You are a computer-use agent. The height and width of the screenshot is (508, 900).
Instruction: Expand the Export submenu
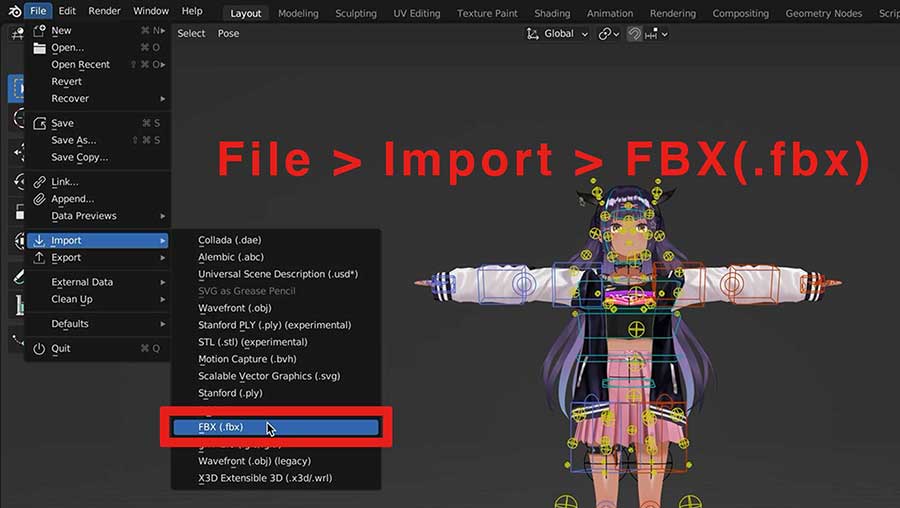pyautogui.click(x=98, y=258)
